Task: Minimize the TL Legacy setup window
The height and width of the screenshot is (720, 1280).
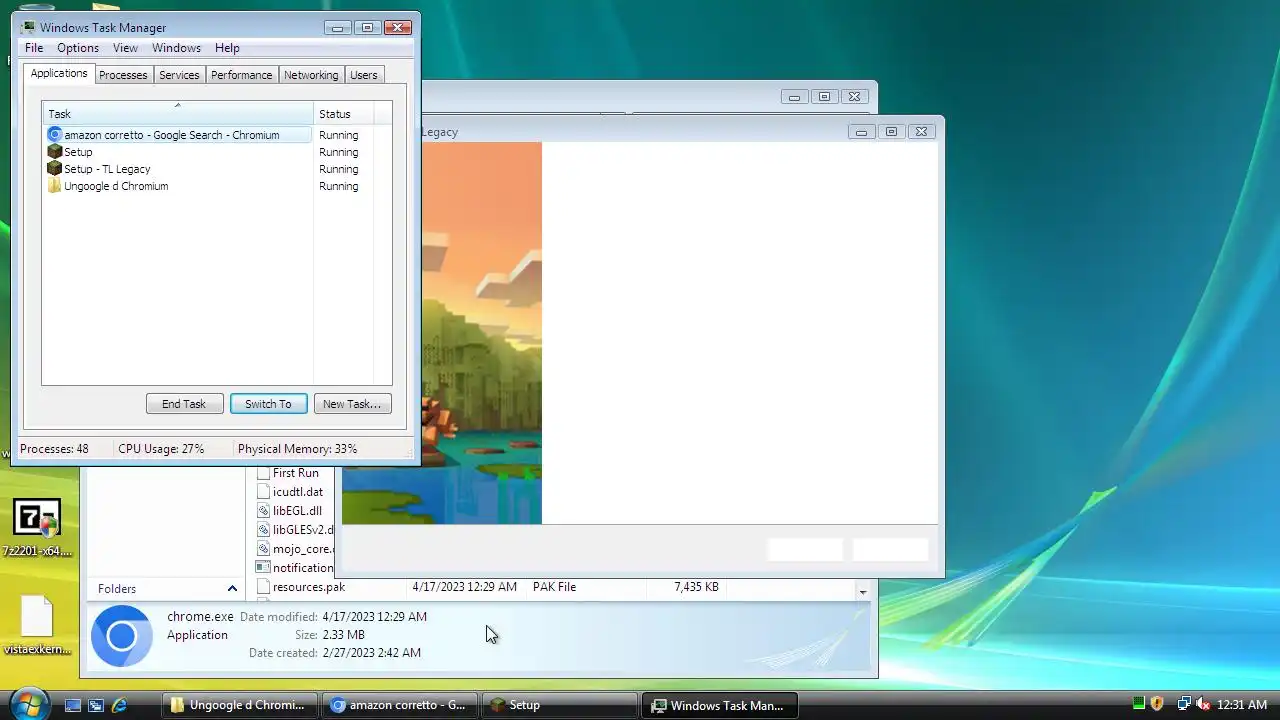Action: (x=861, y=131)
